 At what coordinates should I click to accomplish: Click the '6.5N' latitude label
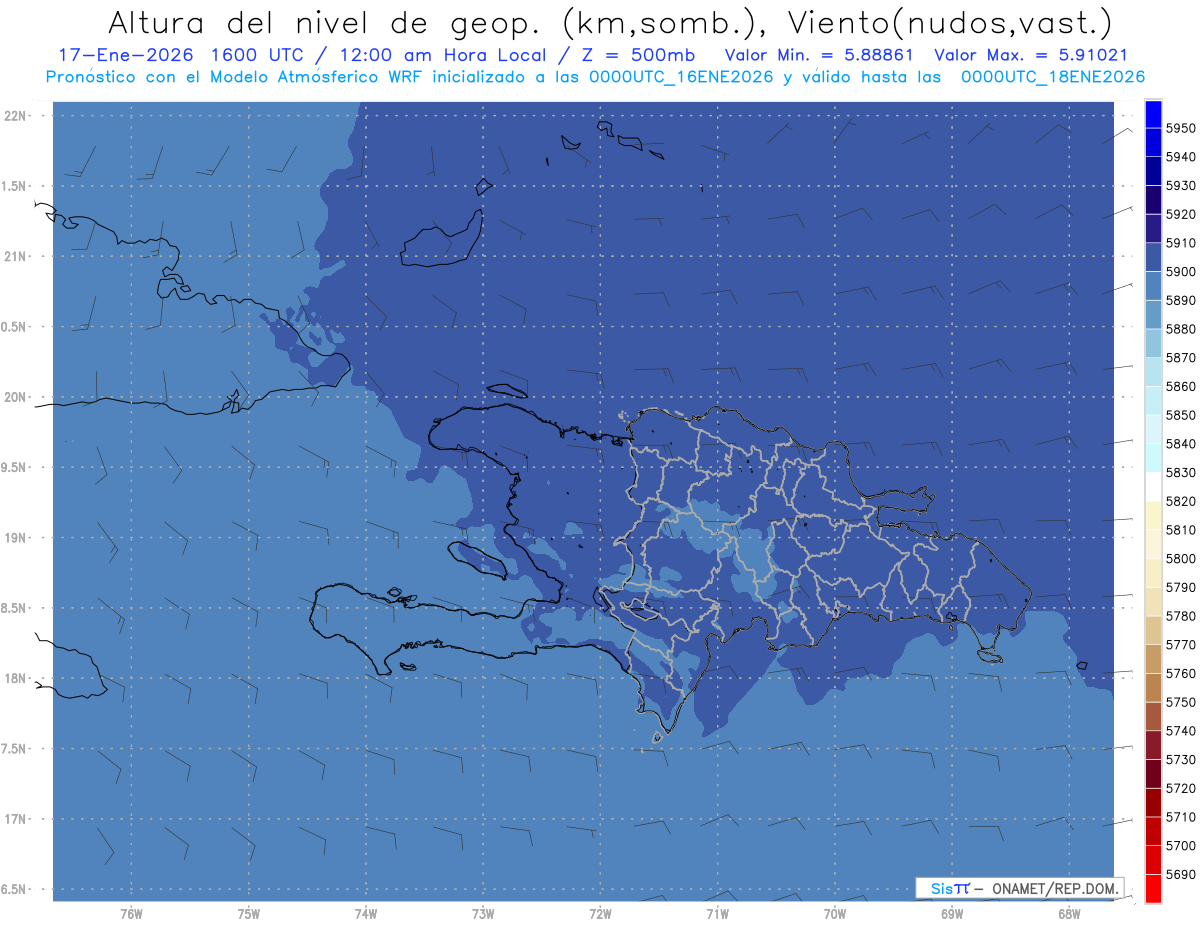[14, 889]
